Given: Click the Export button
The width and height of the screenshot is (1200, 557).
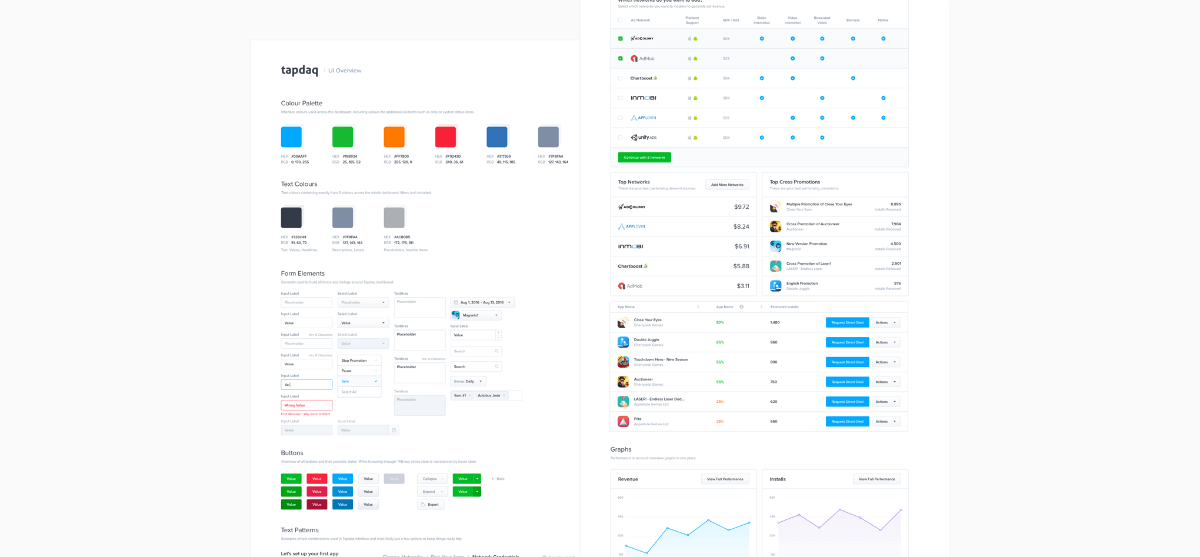Looking at the screenshot, I should (429, 504).
